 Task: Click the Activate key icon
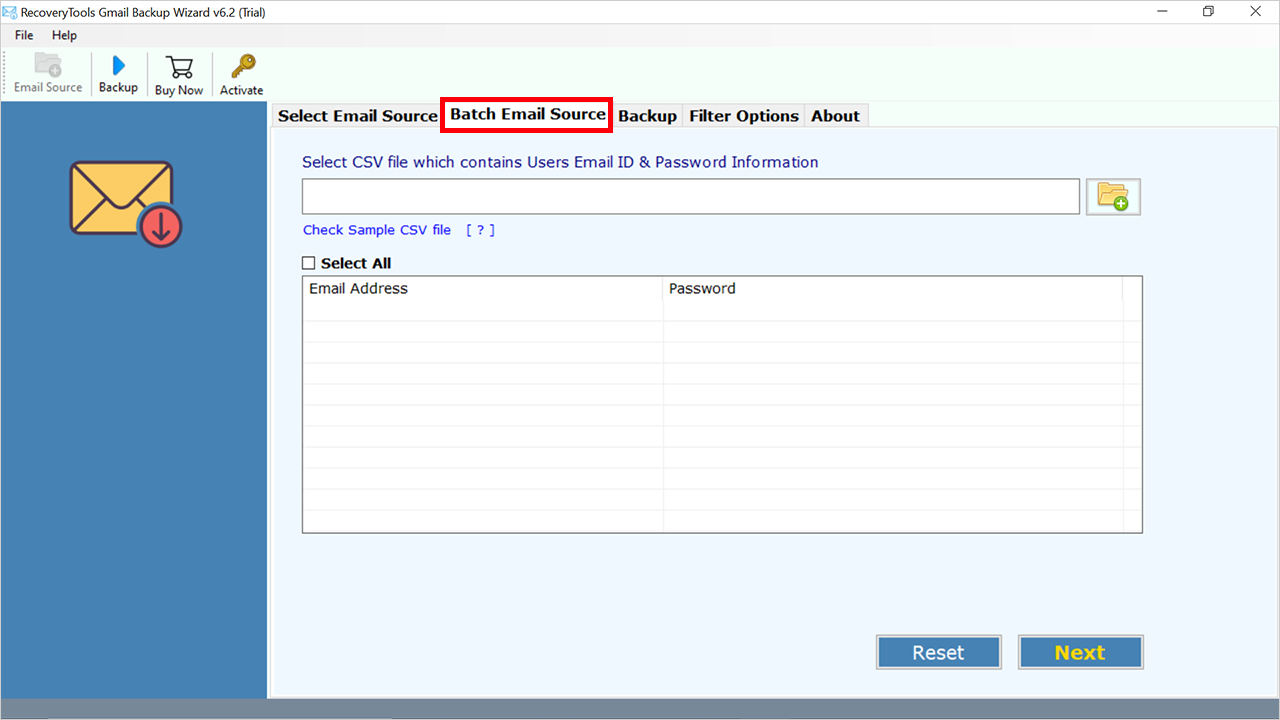tap(241, 74)
